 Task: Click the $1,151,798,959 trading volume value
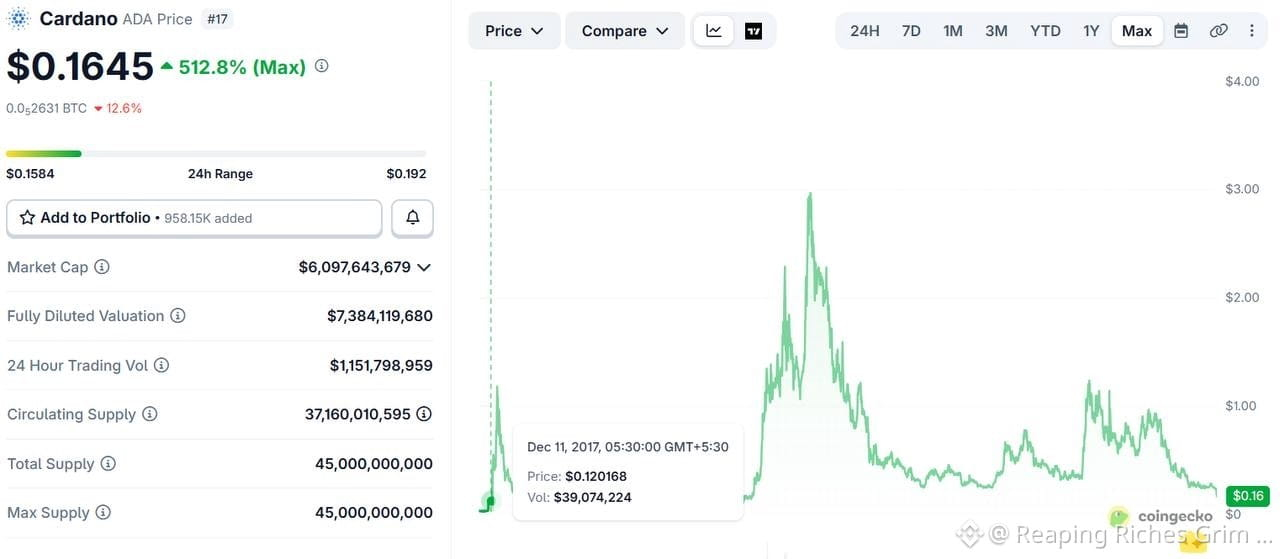[x=381, y=365]
